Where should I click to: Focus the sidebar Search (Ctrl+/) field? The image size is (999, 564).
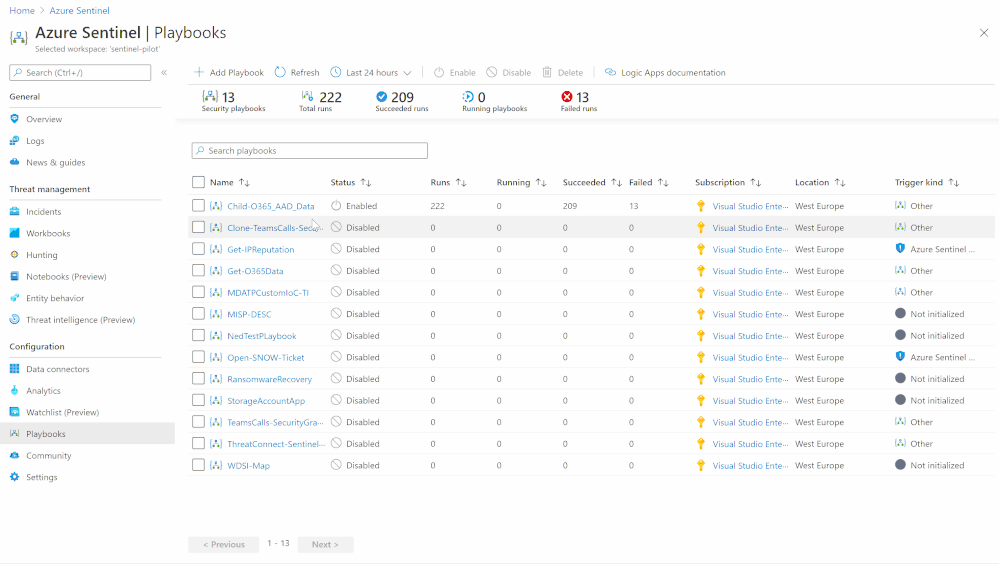tap(80, 73)
